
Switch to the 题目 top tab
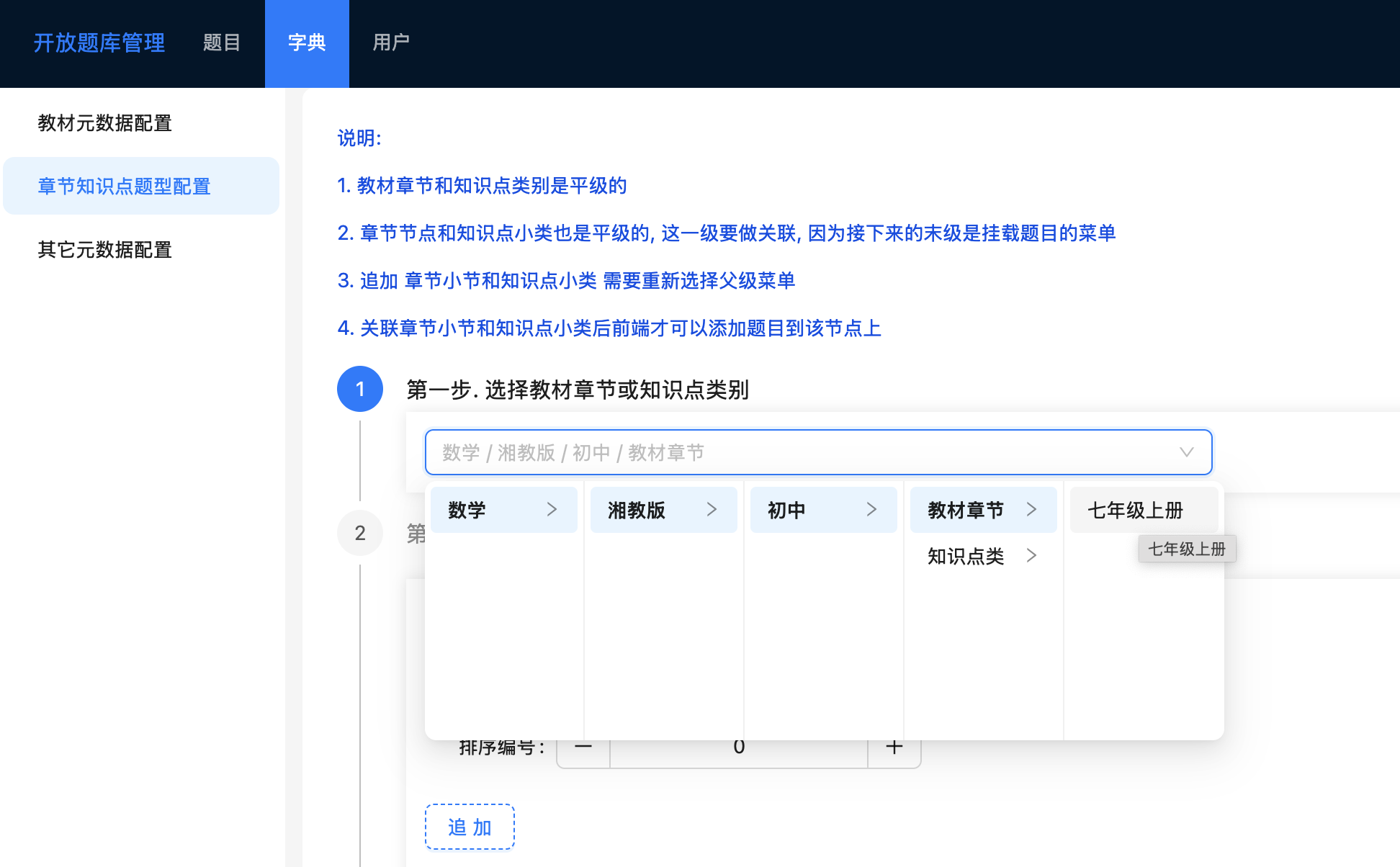[x=222, y=43]
